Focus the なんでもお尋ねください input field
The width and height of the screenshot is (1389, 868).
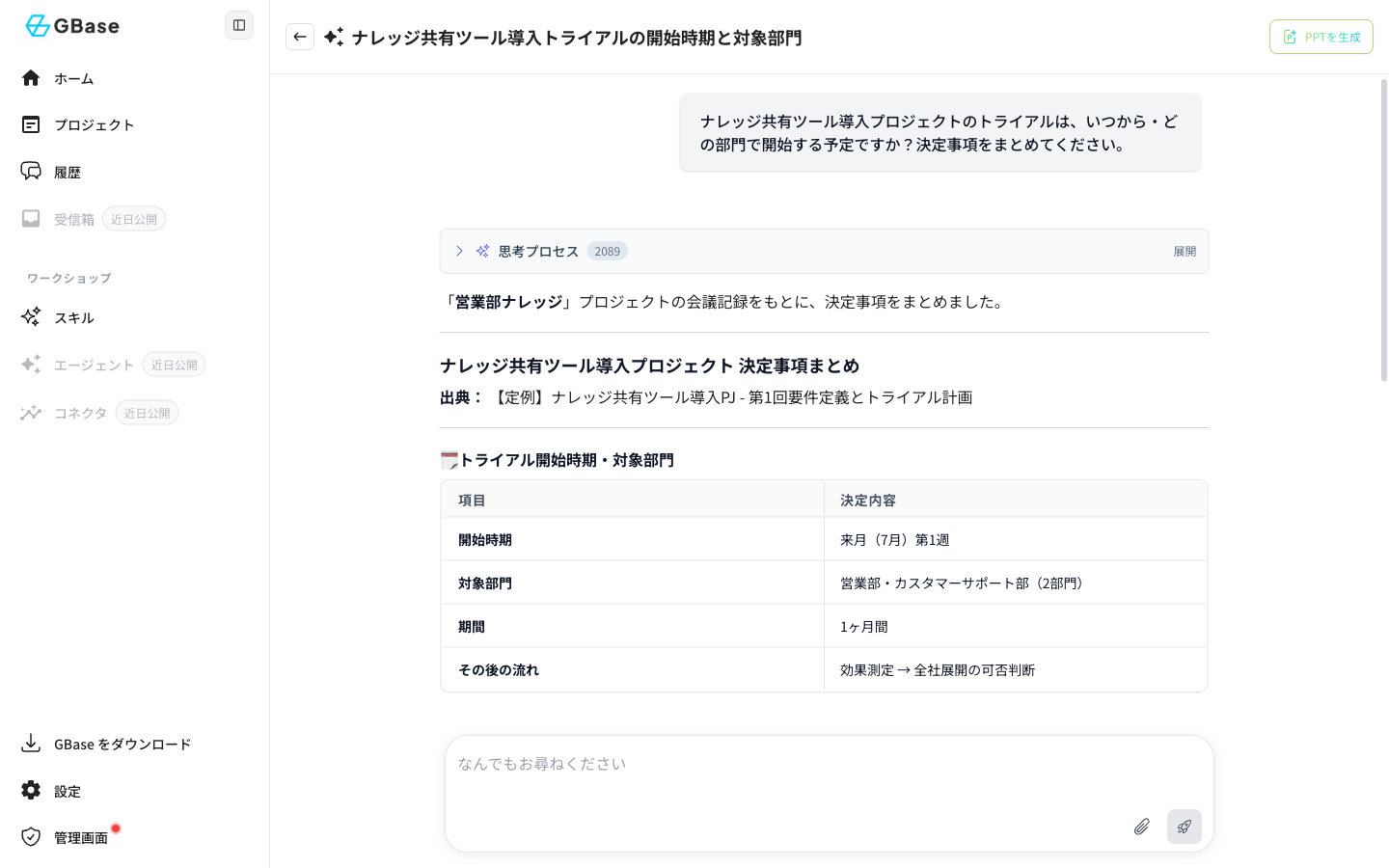[x=829, y=764]
